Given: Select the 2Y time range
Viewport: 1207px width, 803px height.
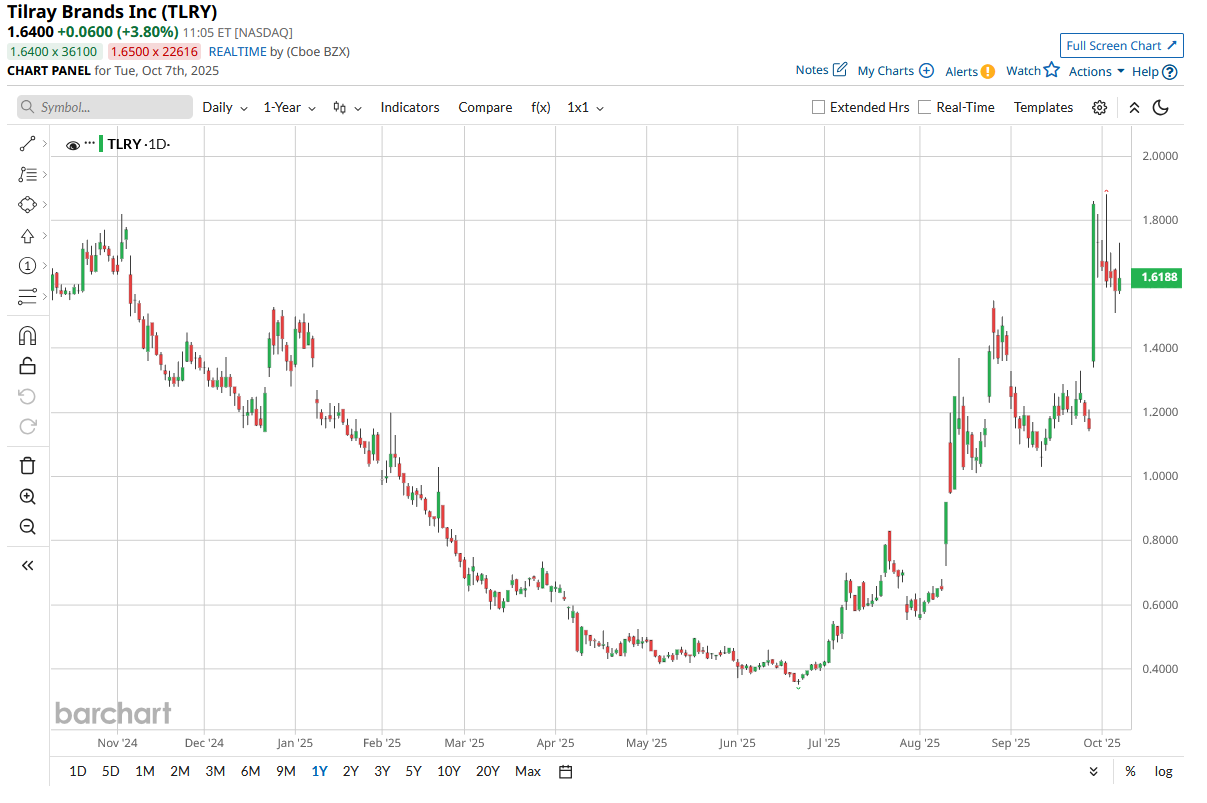Looking at the screenshot, I should (350, 771).
